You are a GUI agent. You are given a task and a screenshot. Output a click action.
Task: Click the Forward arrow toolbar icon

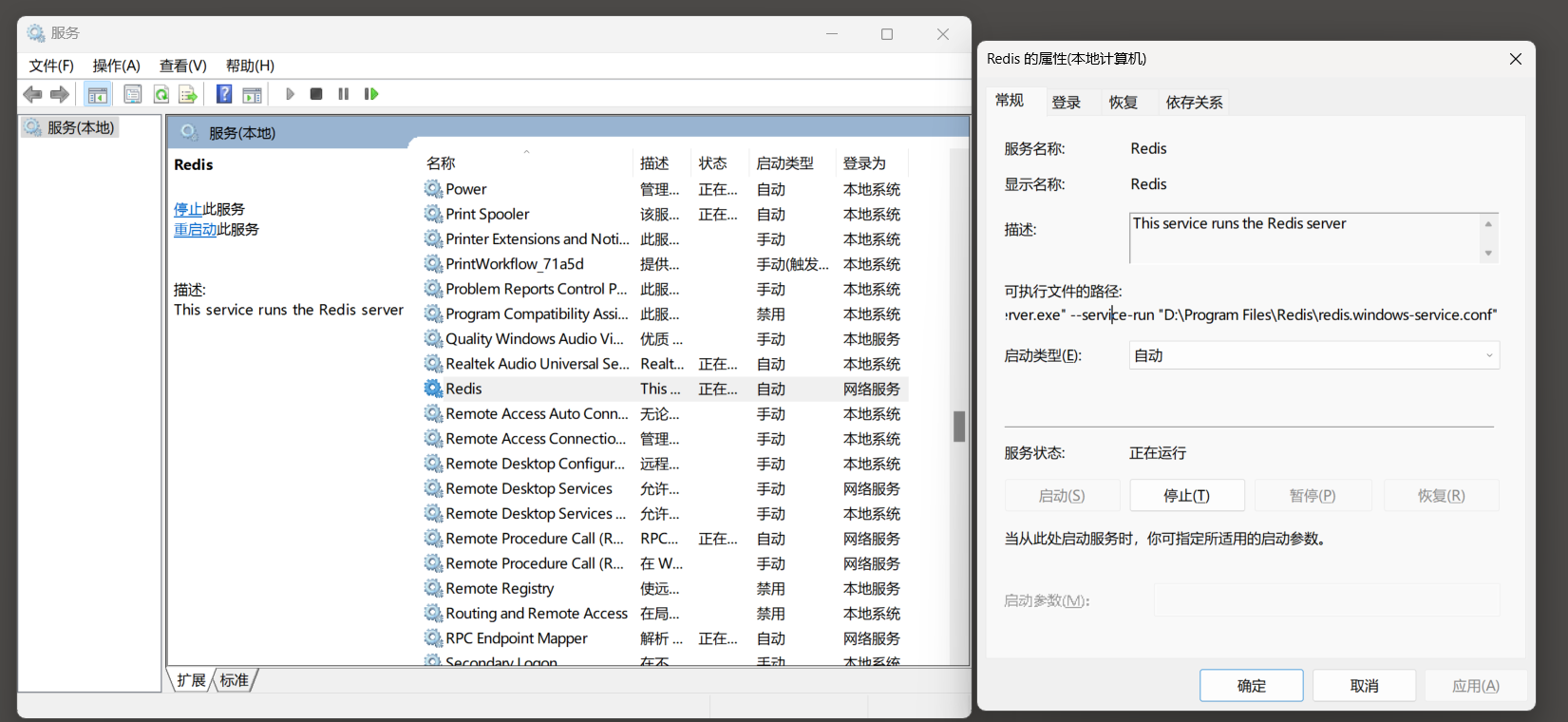[60, 94]
